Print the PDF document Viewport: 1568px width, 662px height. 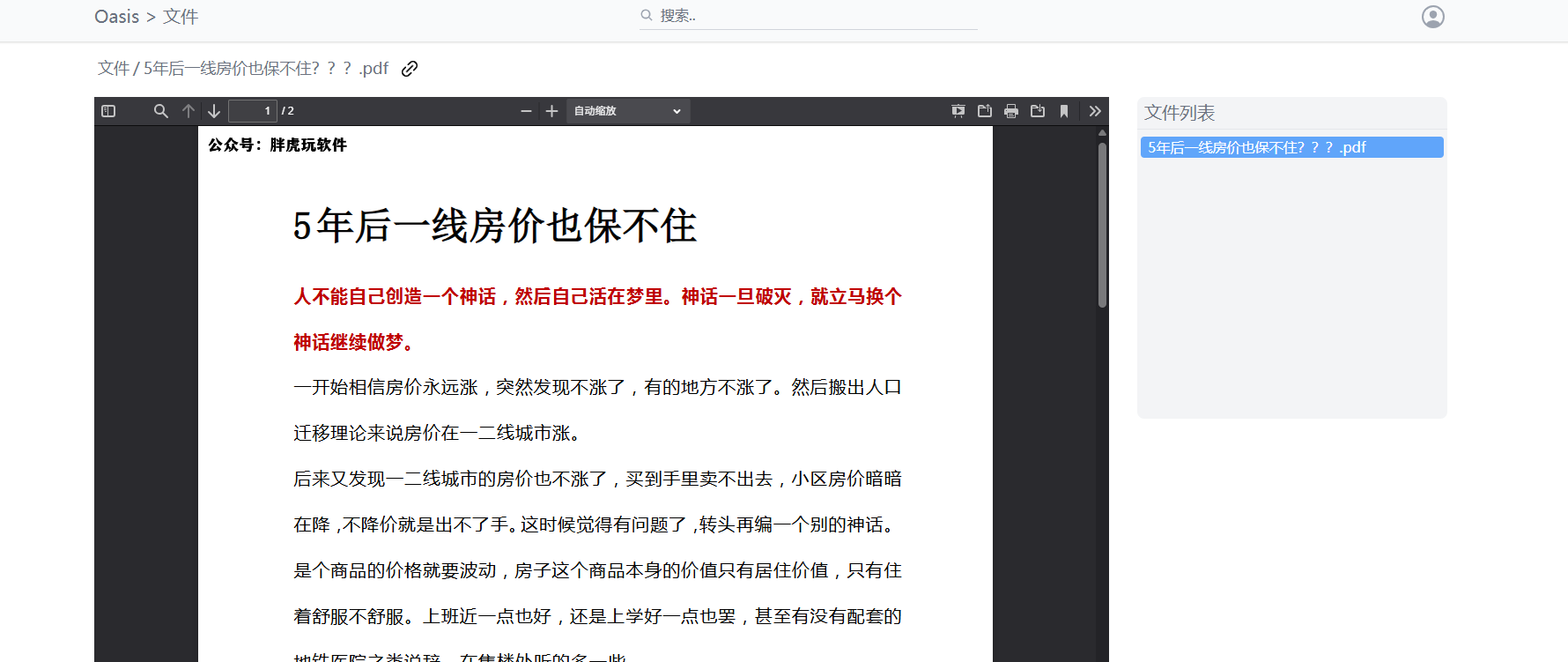pos(1011,111)
